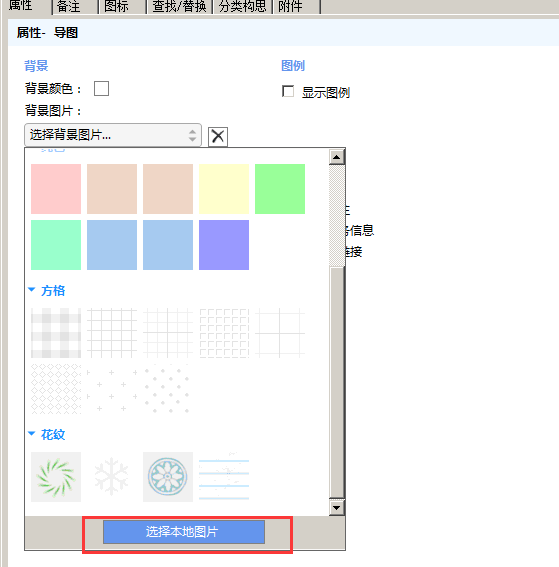Screen dimensions: 559x567
Task: Select the bright green solid color background
Action: tap(280, 189)
